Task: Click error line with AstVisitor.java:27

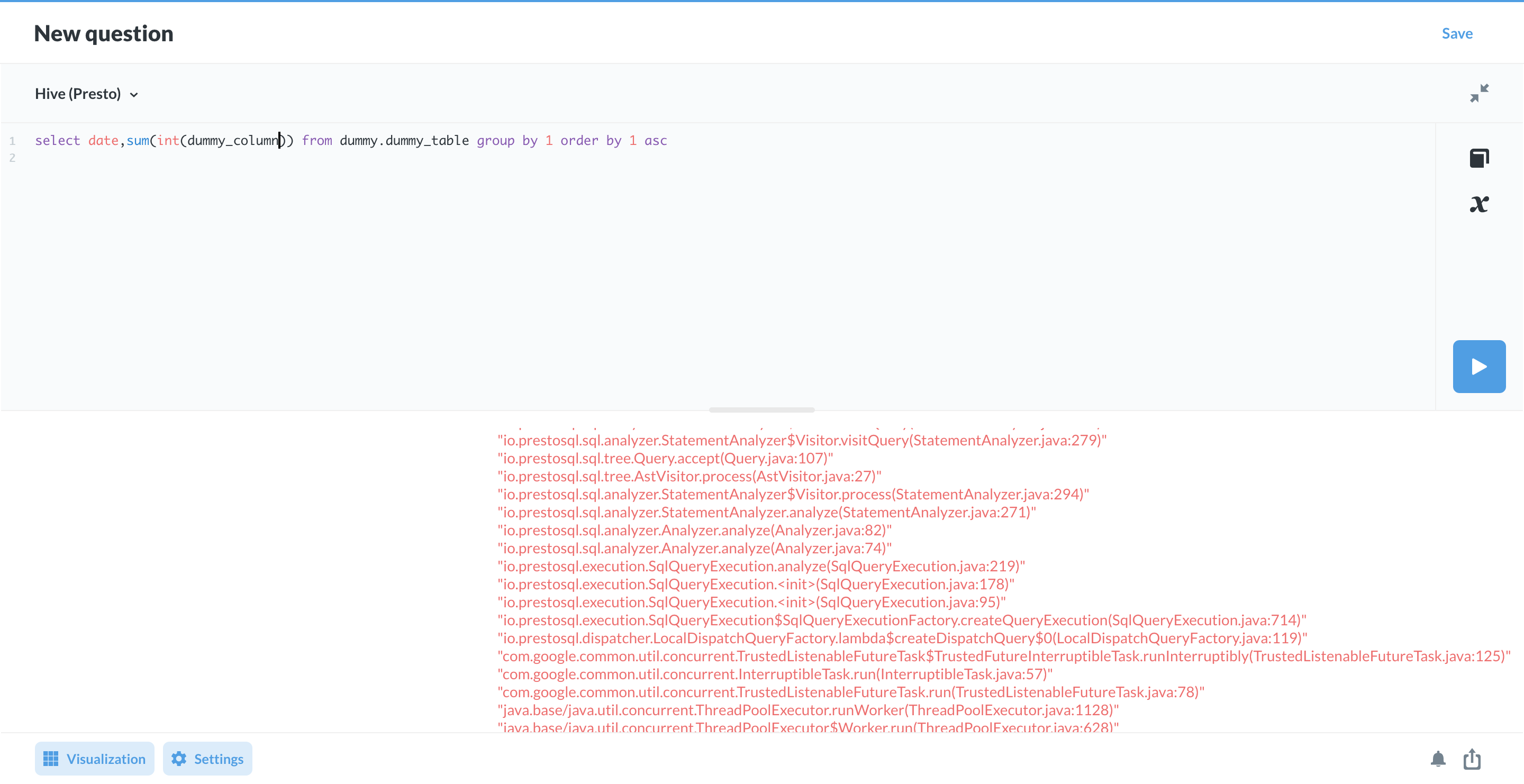Action: [689, 476]
